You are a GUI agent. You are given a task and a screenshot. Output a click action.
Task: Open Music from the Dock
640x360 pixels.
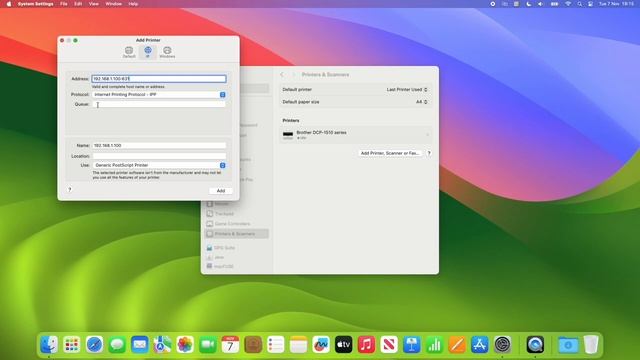click(x=366, y=344)
